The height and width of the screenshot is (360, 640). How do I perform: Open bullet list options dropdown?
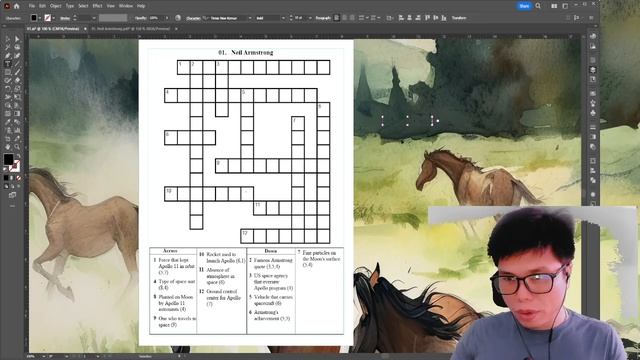click(367, 18)
